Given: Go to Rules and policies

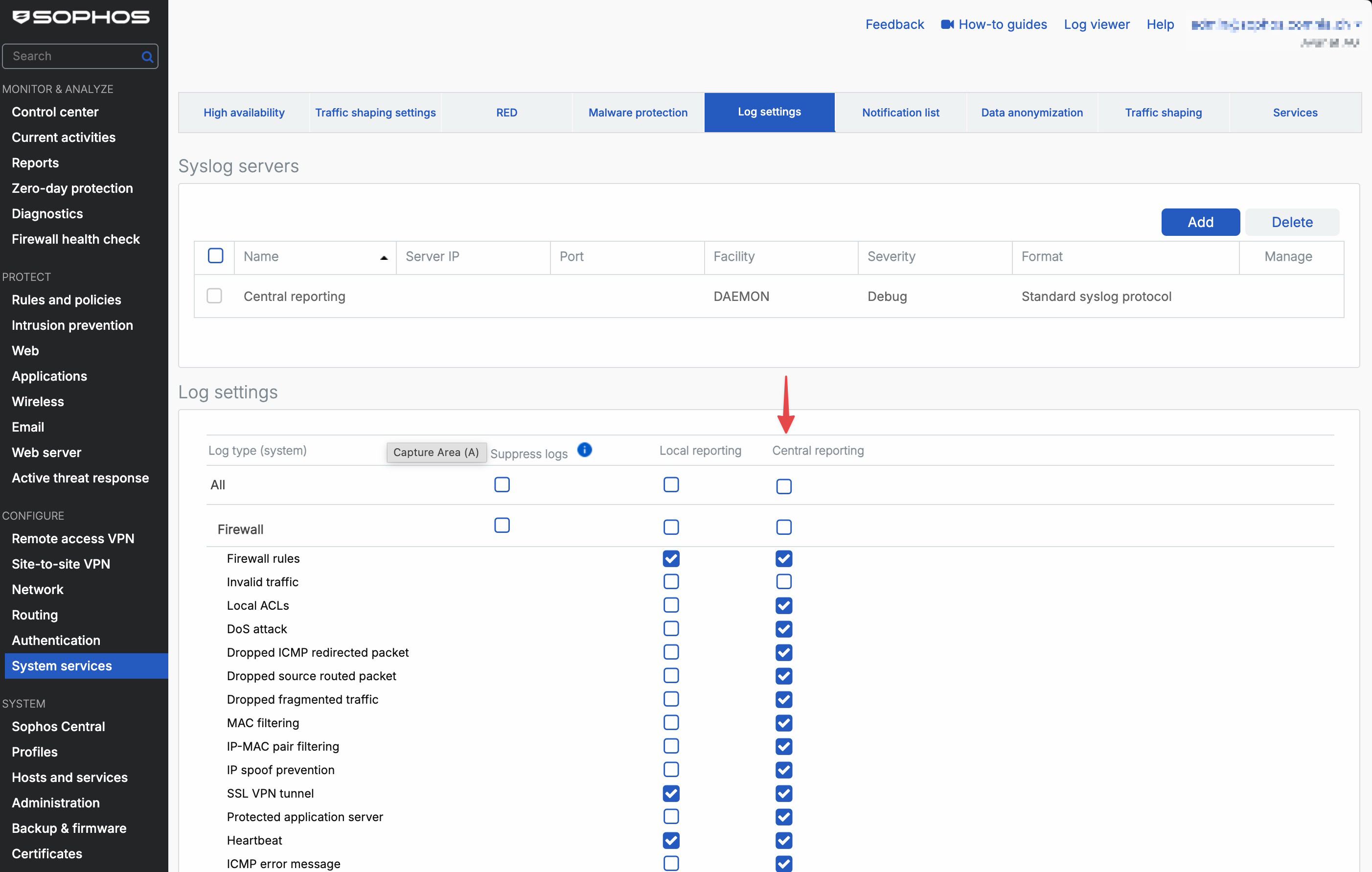Looking at the screenshot, I should click(67, 300).
